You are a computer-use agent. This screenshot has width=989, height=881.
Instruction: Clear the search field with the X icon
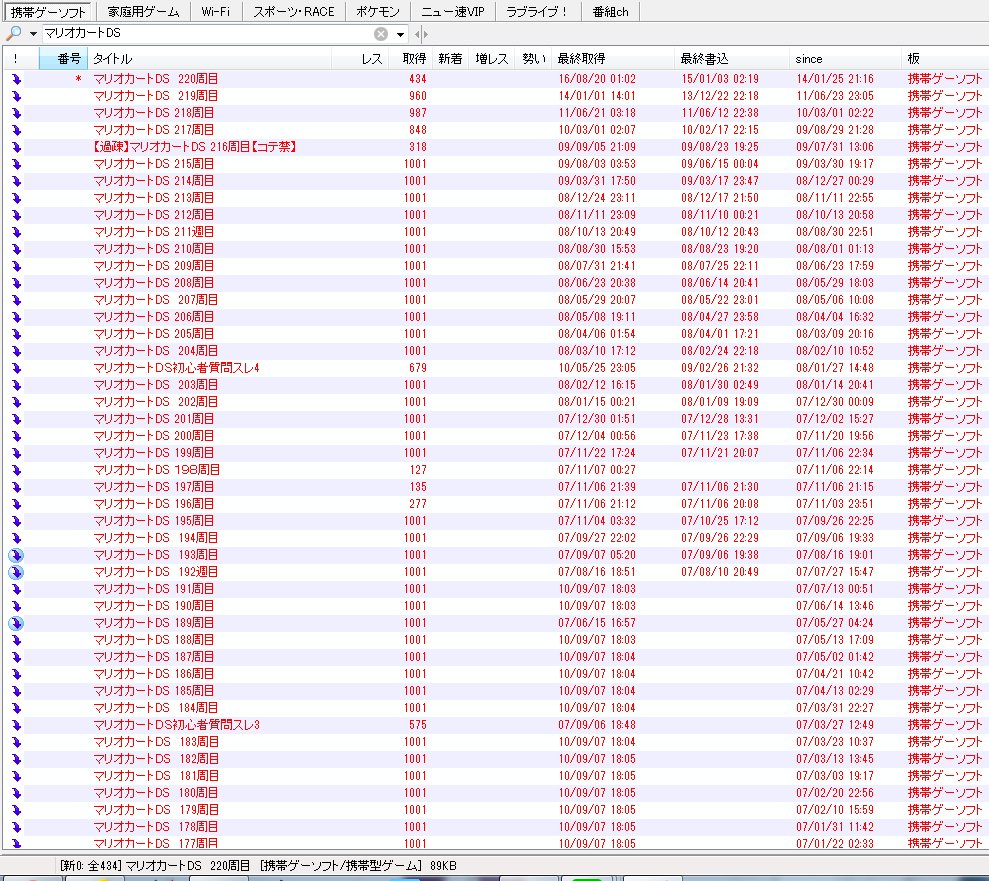point(381,34)
